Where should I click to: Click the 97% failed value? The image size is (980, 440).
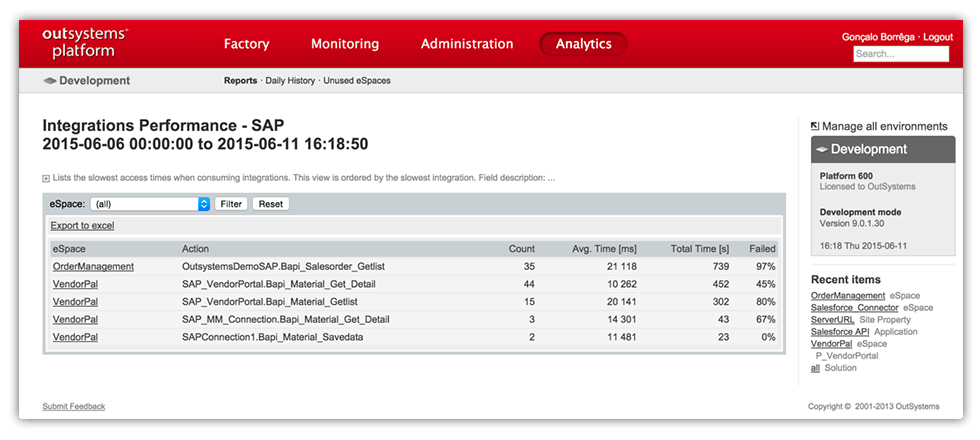[x=765, y=266]
